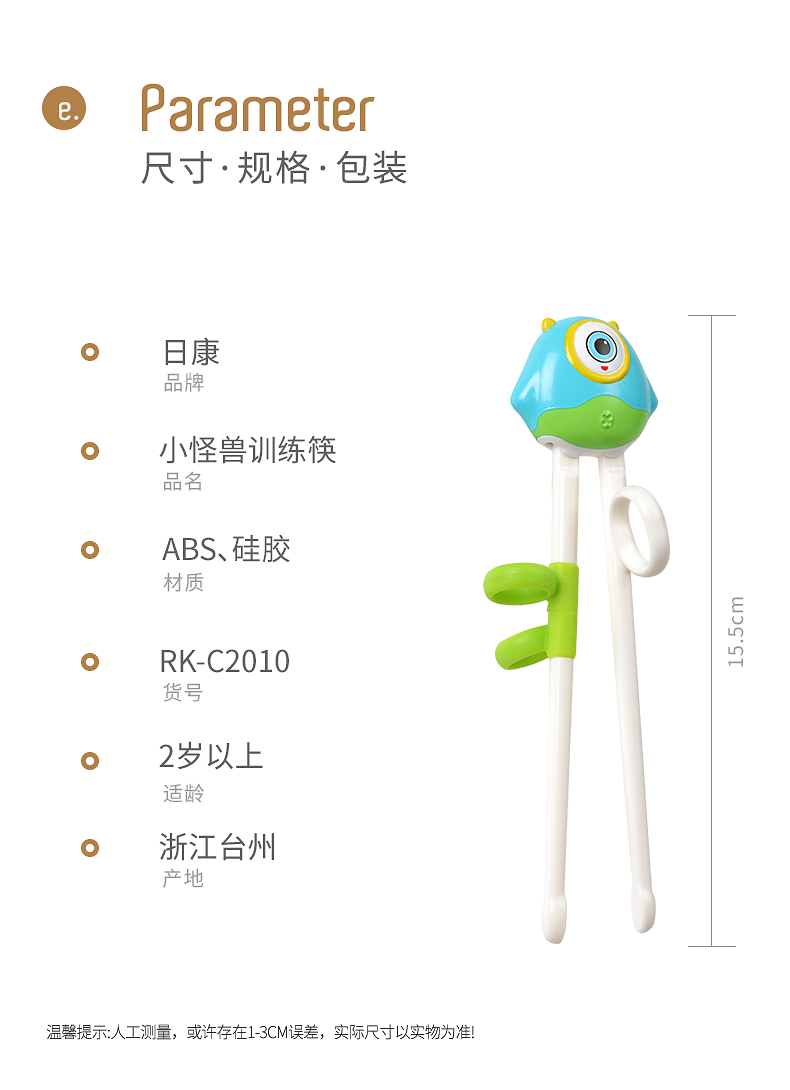Click the brand name 日康
This screenshot has width=790, height=1090.
tap(191, 352)
